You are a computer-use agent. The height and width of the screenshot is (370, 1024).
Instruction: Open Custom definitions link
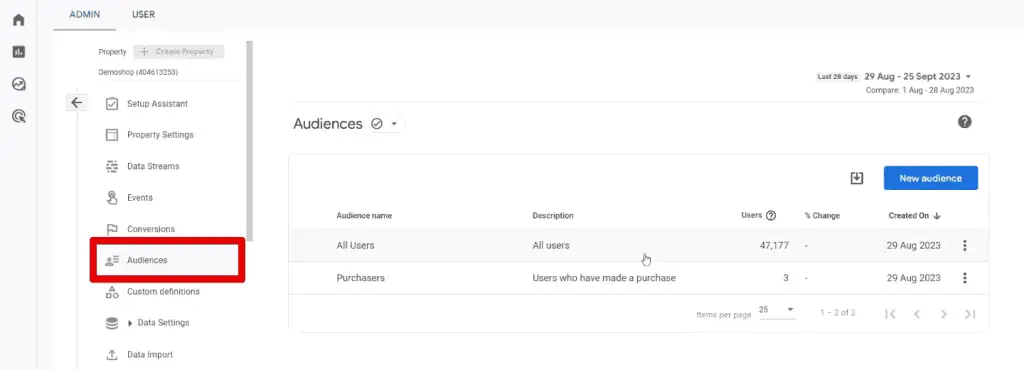(x=163, y=292)
